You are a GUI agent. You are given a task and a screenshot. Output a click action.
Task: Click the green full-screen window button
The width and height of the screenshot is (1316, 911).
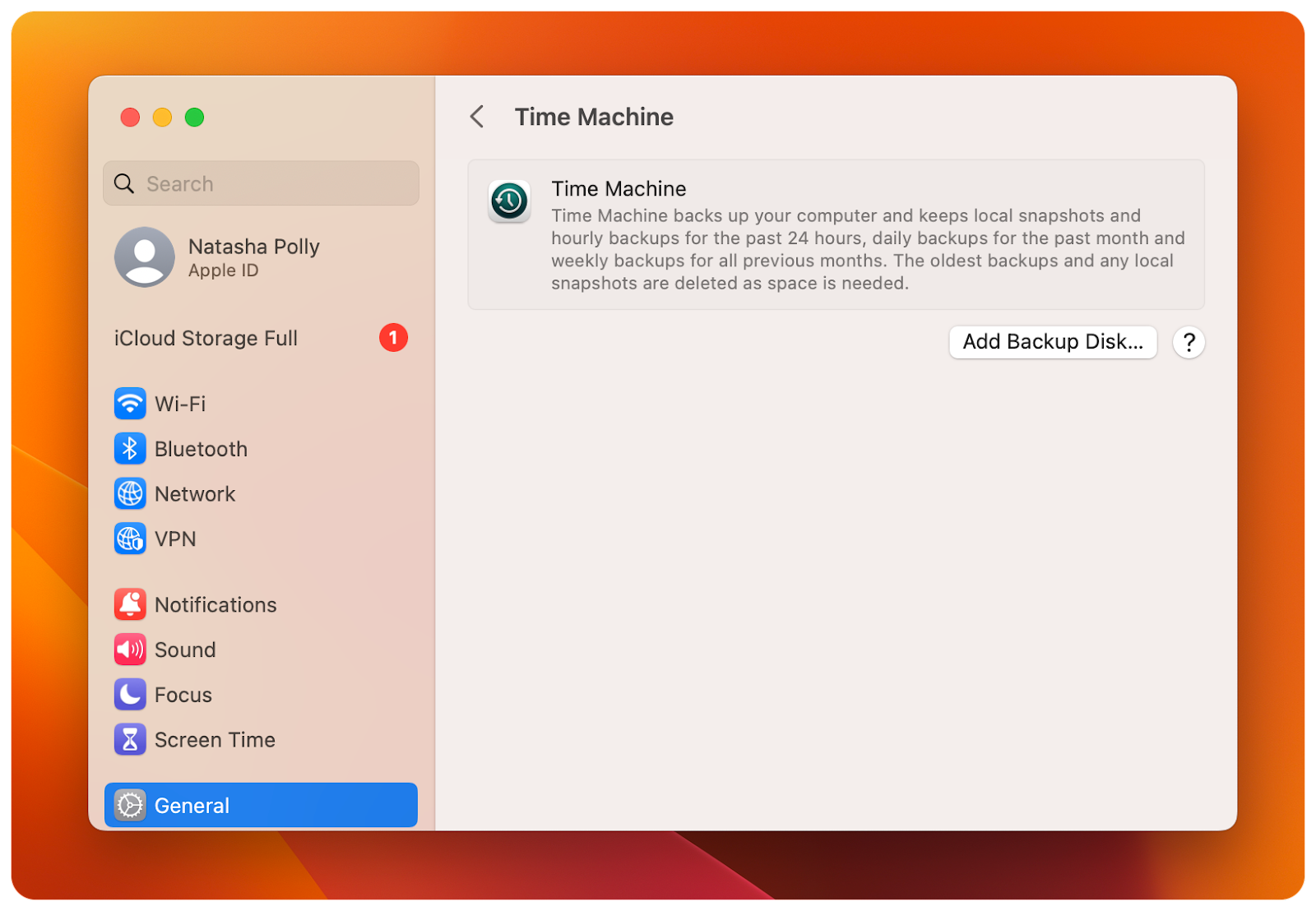tap(195, 118)
